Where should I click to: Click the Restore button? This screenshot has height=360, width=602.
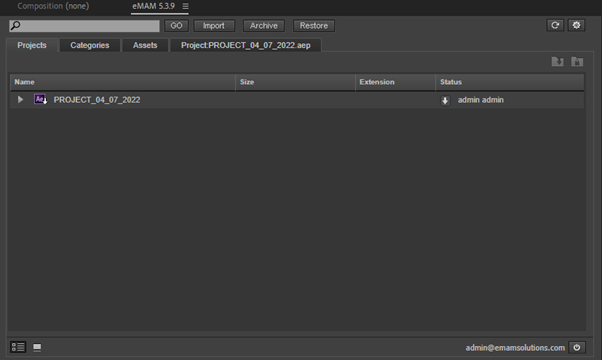pos(314,26)
